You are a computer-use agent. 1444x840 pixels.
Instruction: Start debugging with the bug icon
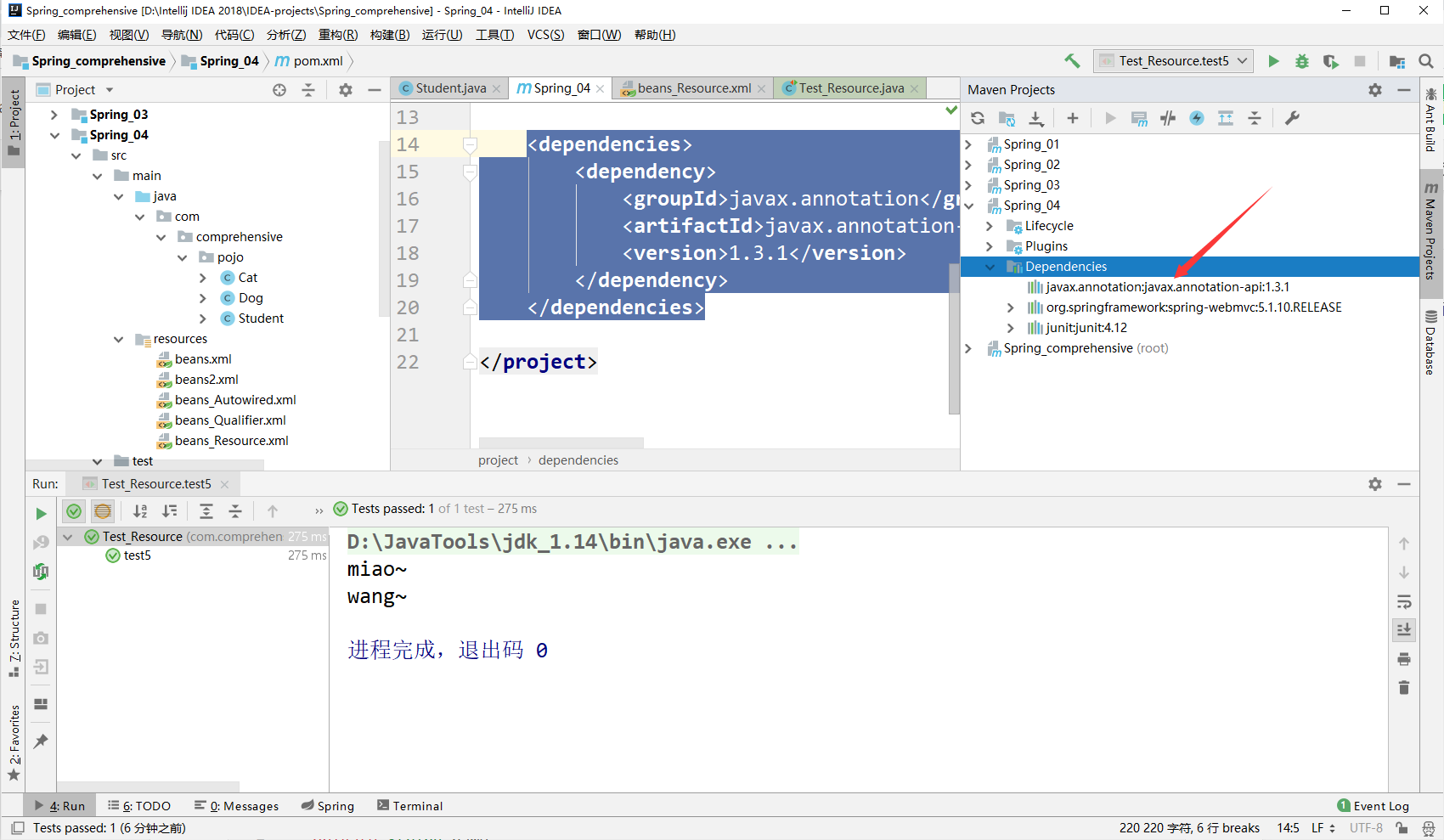tap(1301, 61)
